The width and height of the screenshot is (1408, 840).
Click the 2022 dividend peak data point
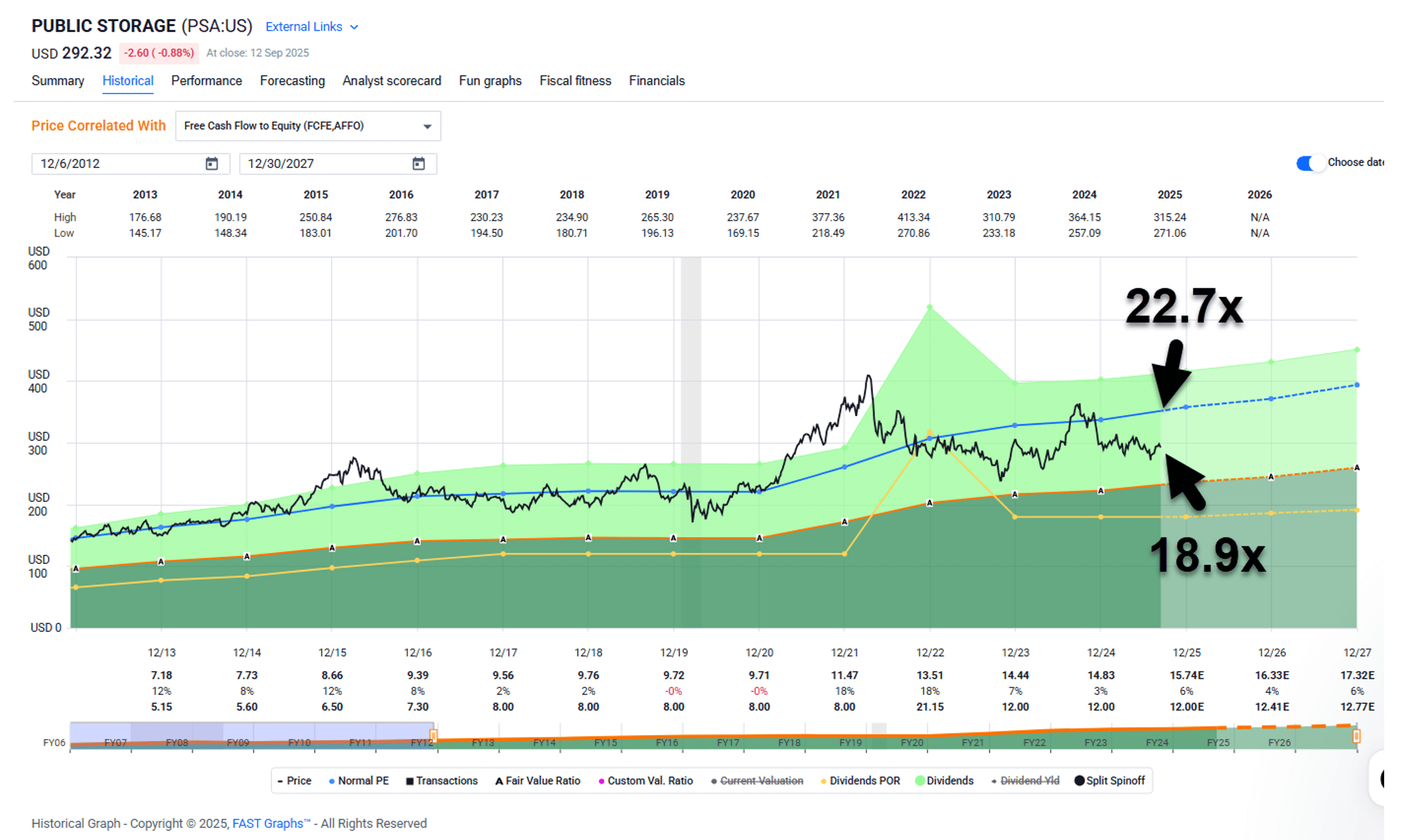pyautogui.click(x=930, y=307)
